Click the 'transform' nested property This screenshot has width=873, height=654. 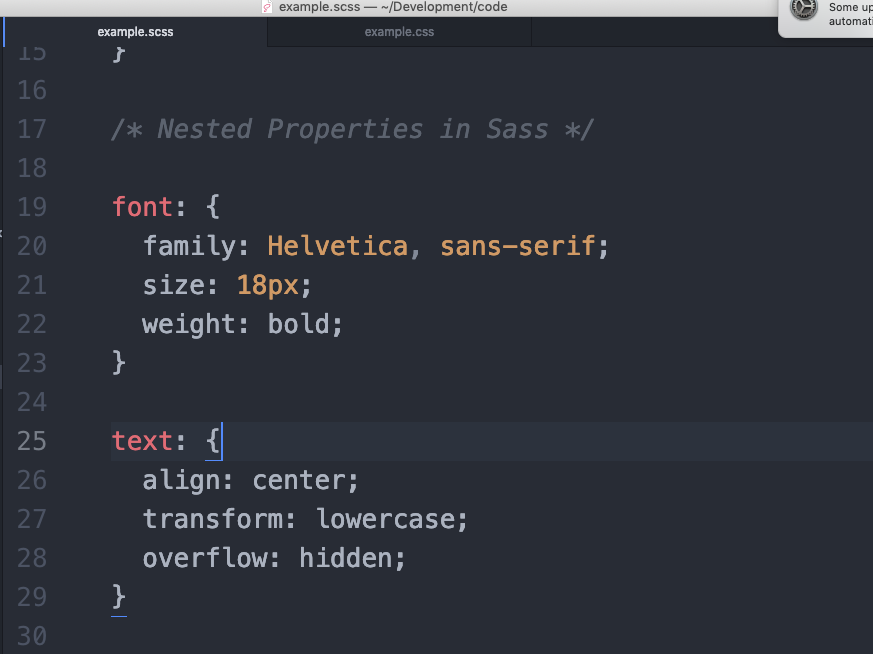[213, 519]
